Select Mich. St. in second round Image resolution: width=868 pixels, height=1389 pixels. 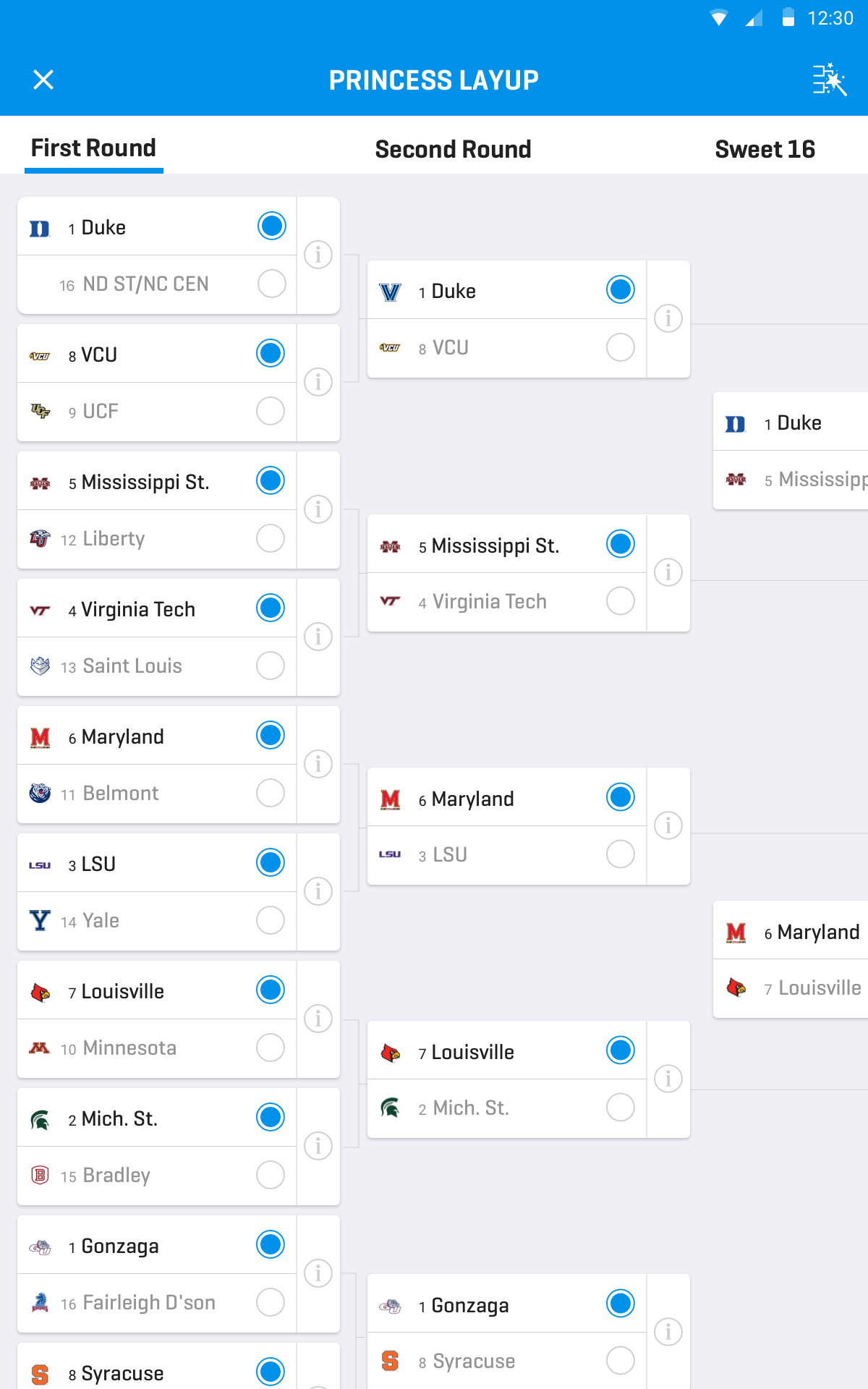(620, 1108)
